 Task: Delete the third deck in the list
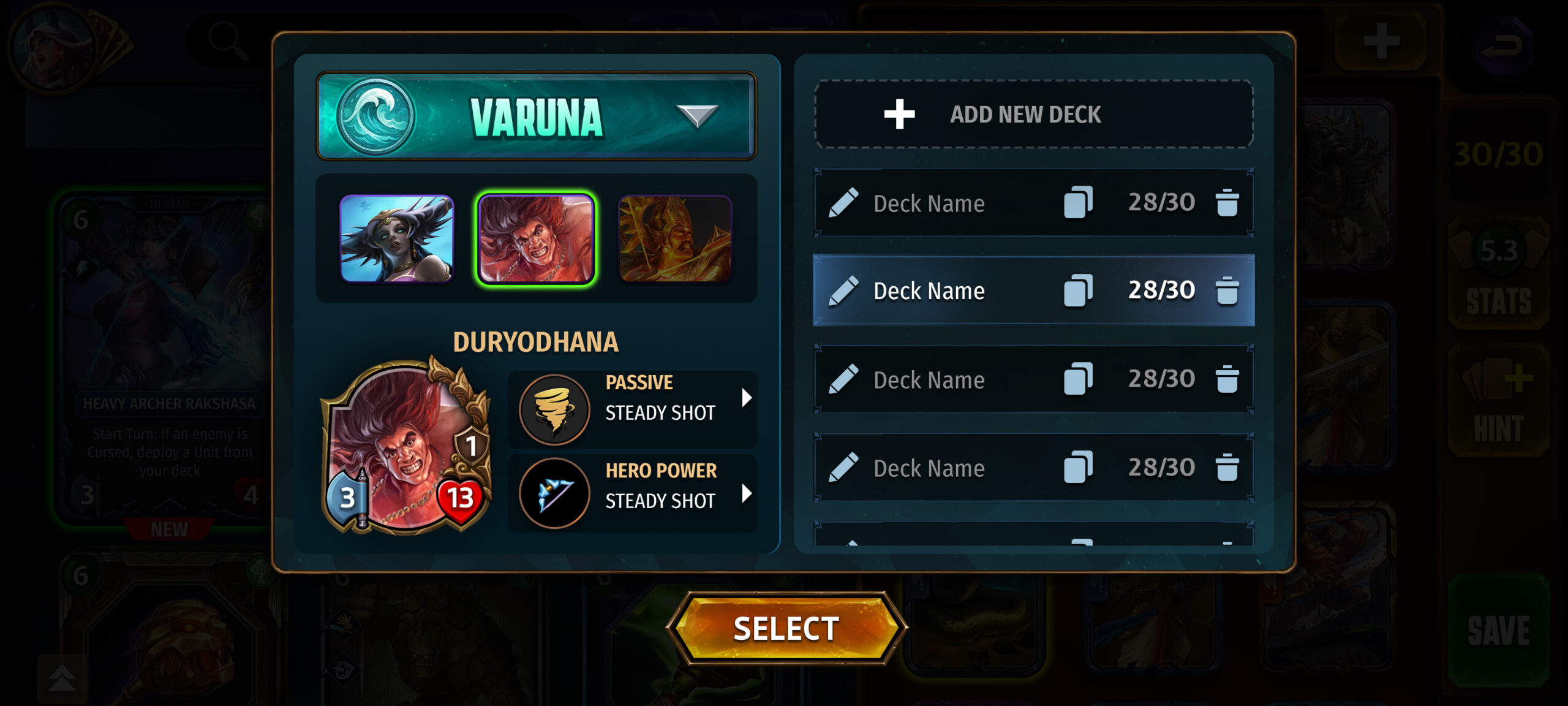coord(1227,379)
